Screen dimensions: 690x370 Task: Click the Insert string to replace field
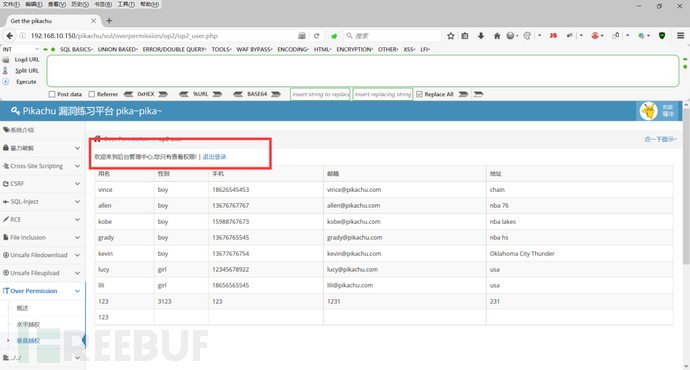click(x=320, y=94)
